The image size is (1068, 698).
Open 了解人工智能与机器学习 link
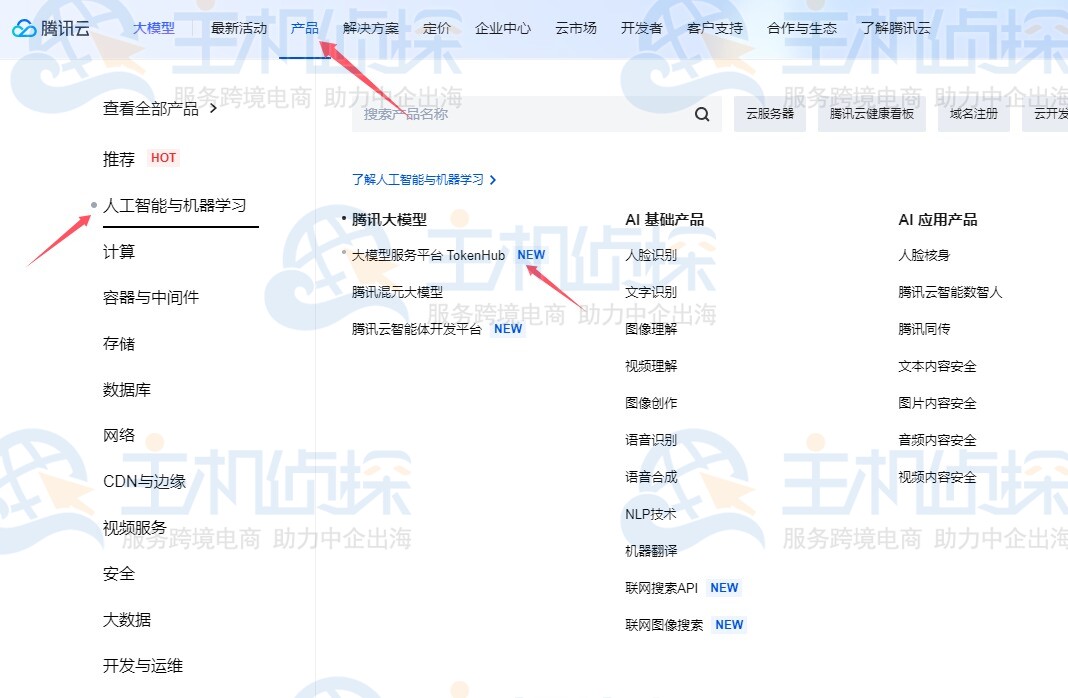pos(418,179)
